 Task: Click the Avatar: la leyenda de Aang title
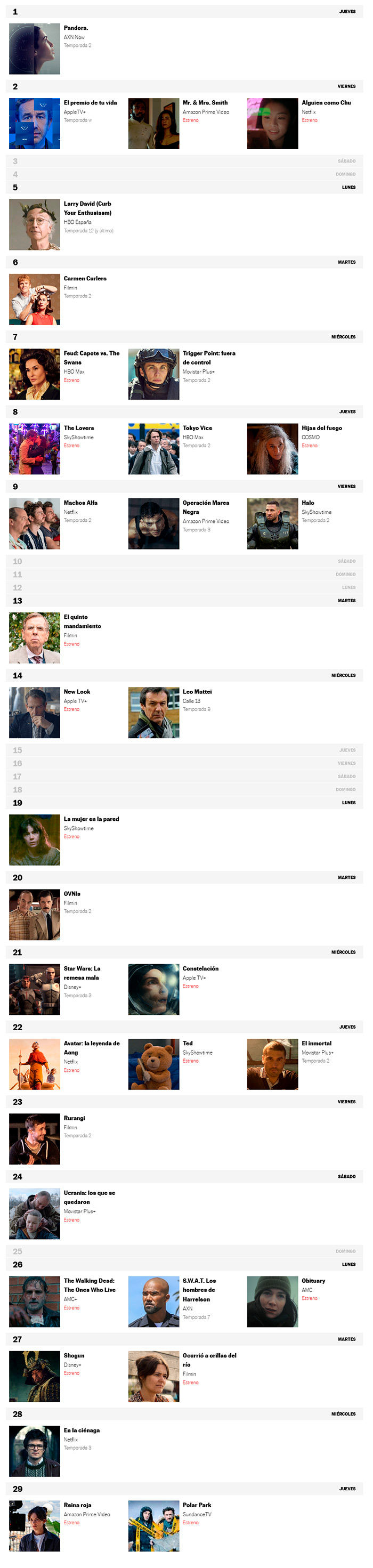(x=92, y=1048)
